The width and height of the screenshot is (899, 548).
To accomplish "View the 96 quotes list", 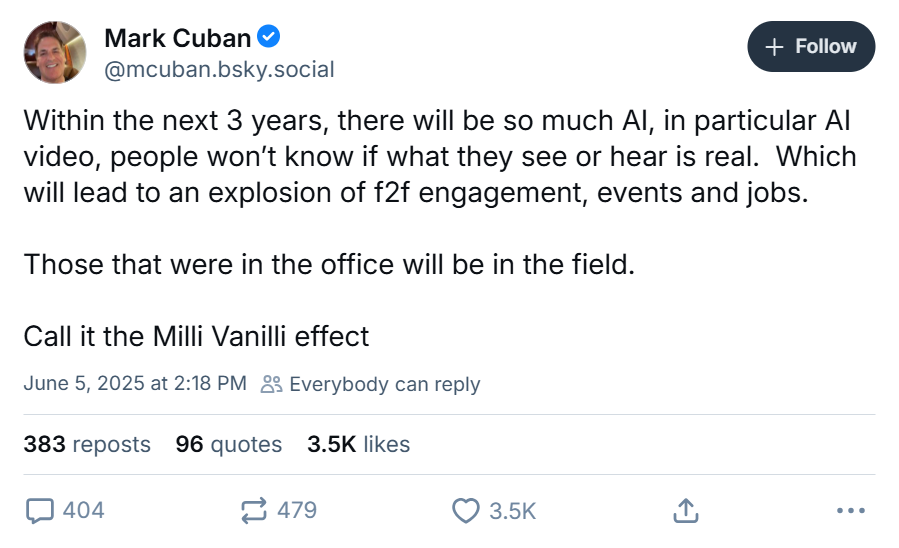I will pyautogui.click(x=228, y=444).
